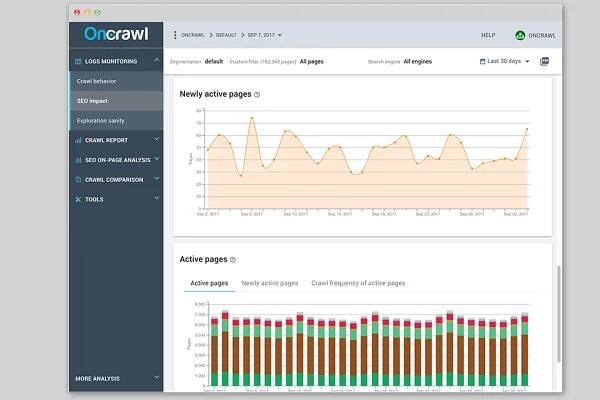Switch to the Newly active pages tab
Image resolution: width=600 pixels, height=400 pixels.
tap(270, 283)
